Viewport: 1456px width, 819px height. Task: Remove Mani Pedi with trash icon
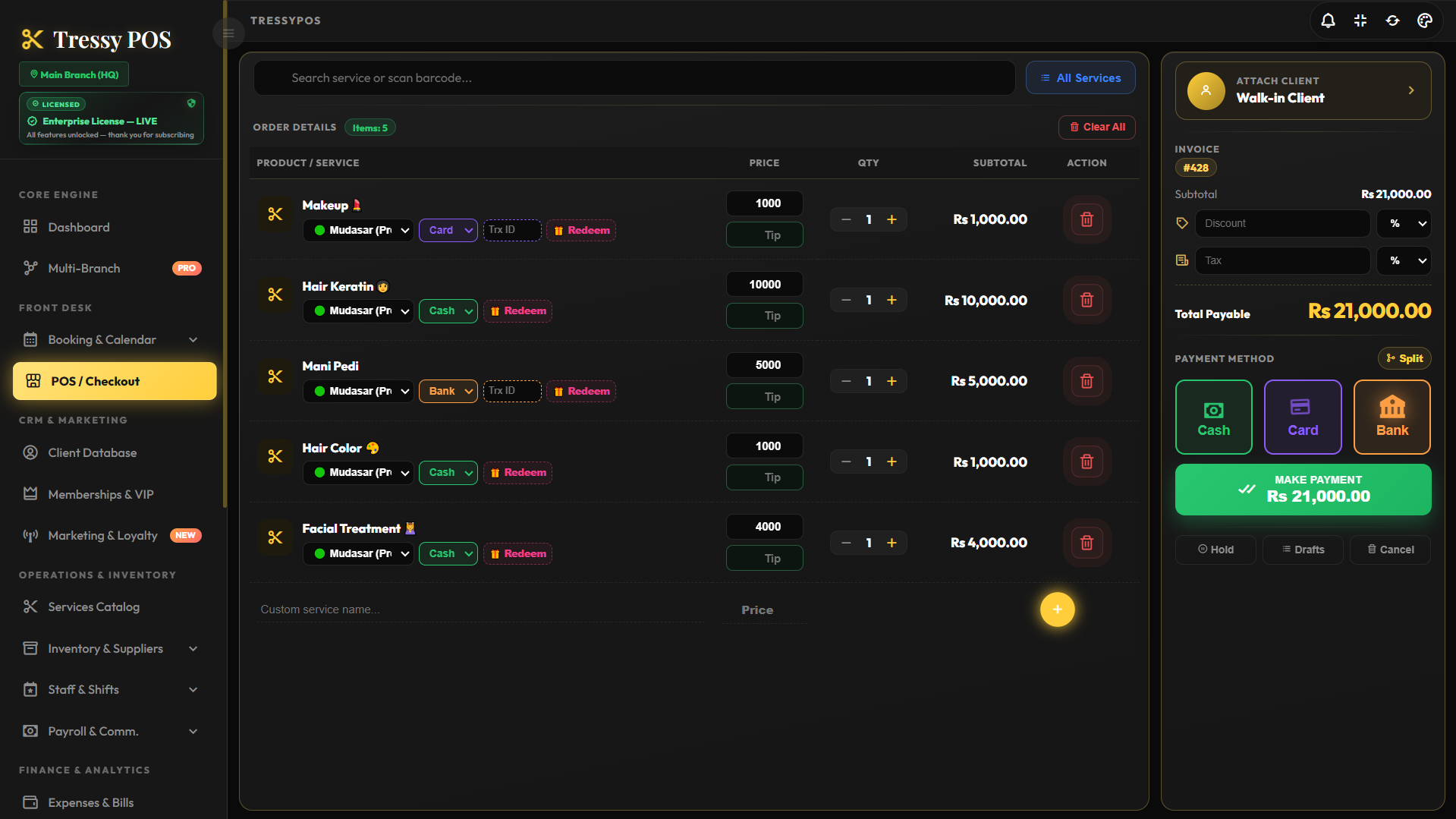click(x=1086, y=381)
